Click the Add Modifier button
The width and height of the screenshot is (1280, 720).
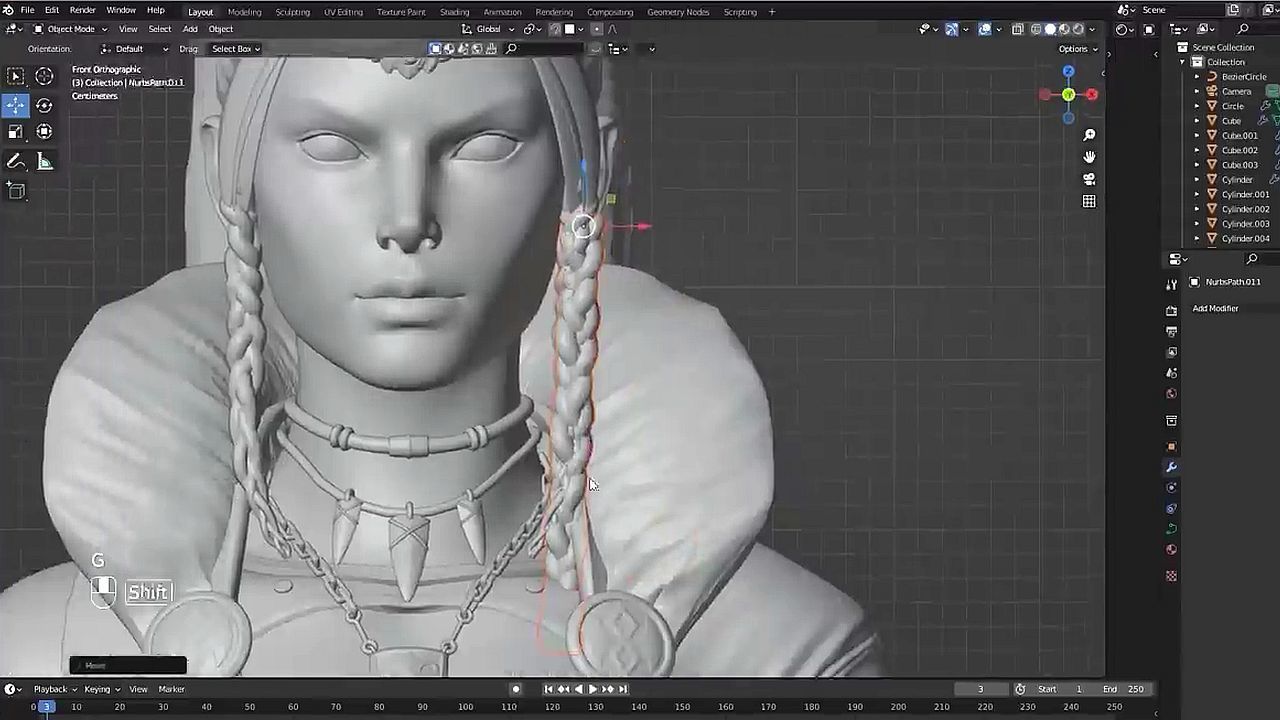[x=1215, y=308]
